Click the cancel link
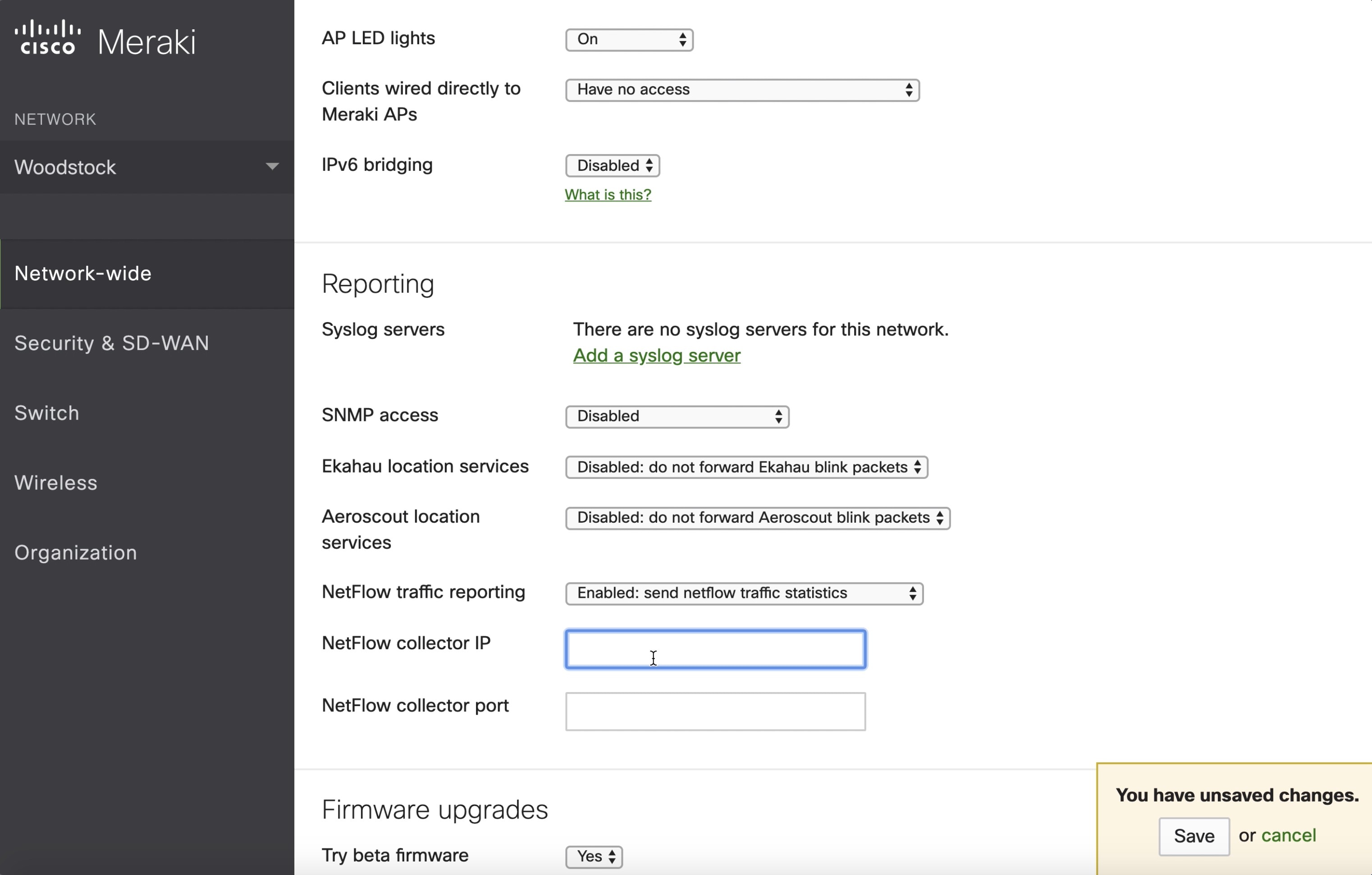 pos(1288,835)
